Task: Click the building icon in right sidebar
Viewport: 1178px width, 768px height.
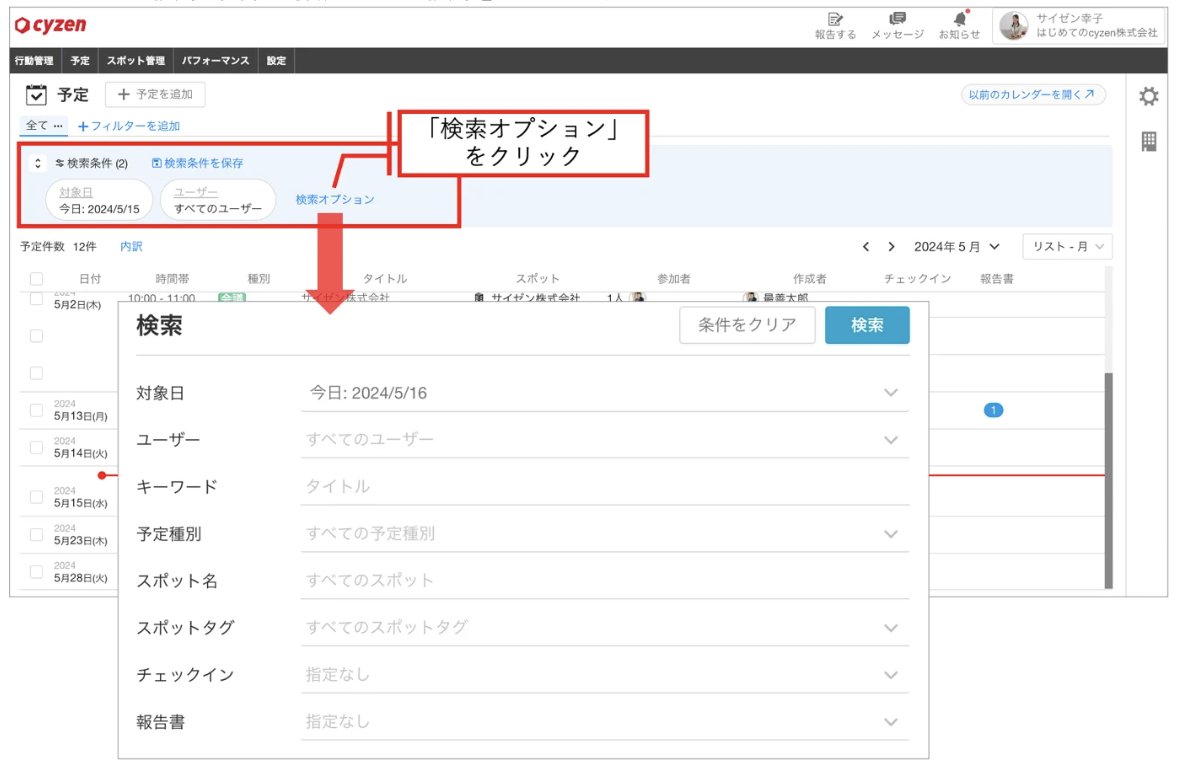Action: tap(1148, 141)
